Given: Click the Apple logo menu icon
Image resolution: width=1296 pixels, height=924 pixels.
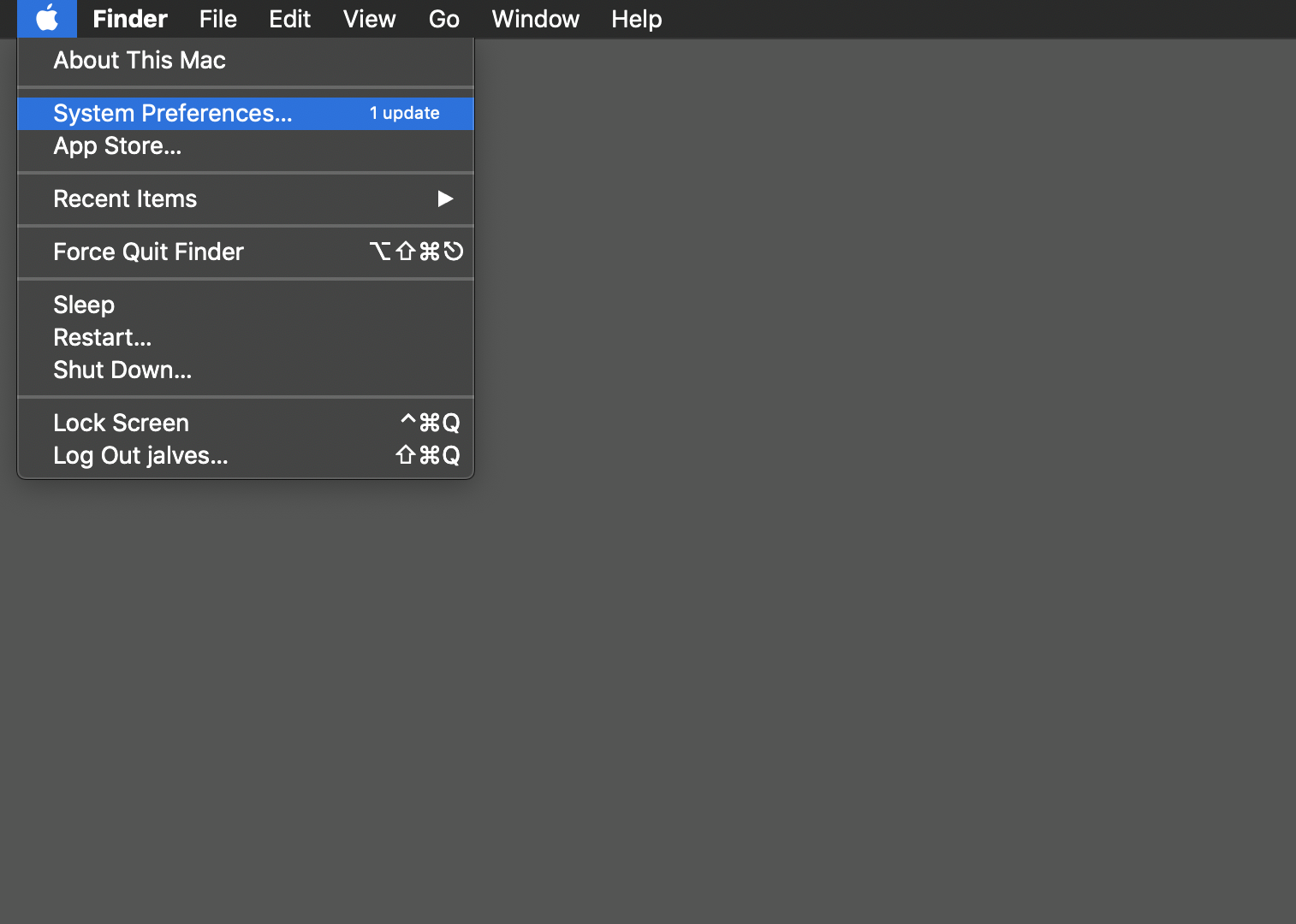Looking at the screenshot, I should 47,19.
